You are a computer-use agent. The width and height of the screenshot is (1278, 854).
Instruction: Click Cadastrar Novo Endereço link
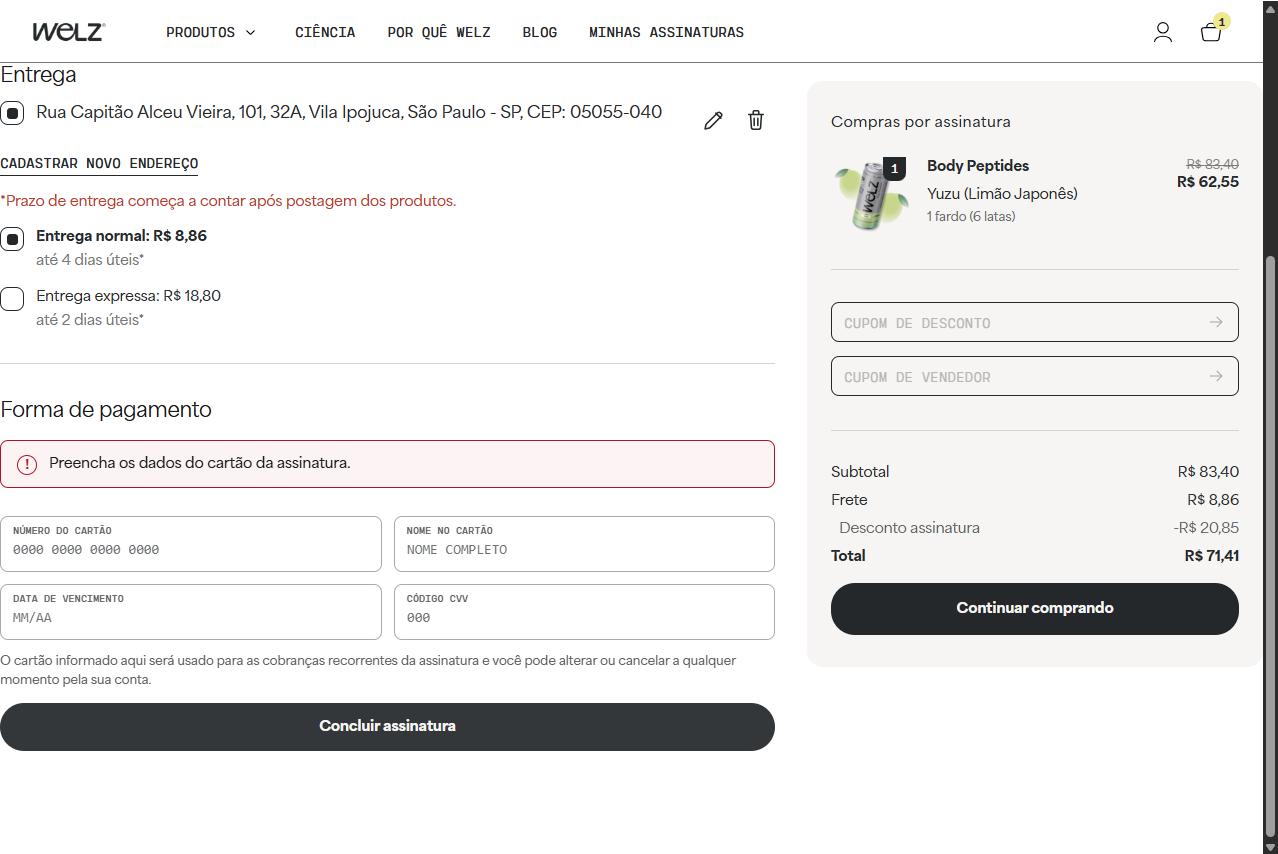pos(99,163)
